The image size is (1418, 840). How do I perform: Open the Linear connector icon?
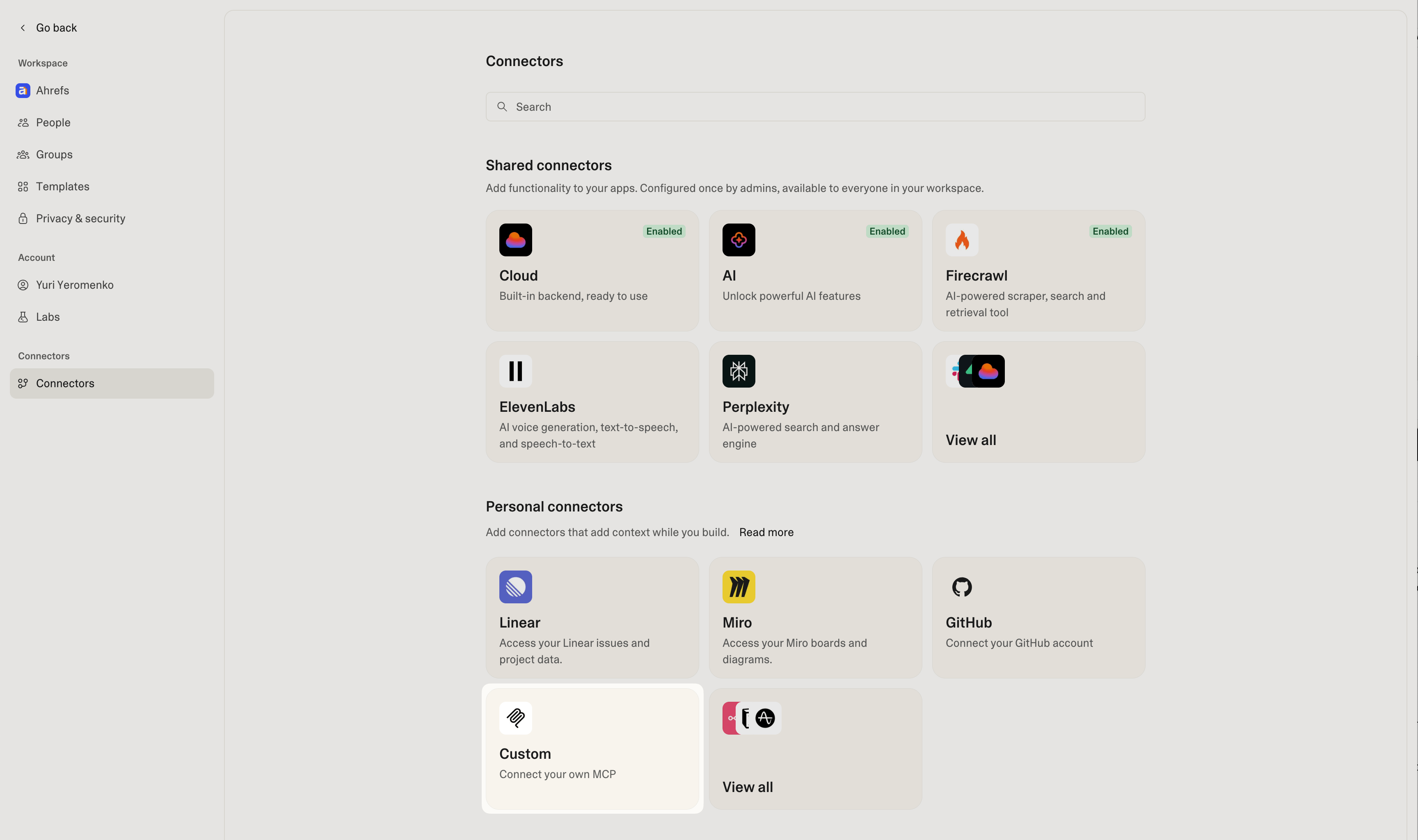[515, 587]
